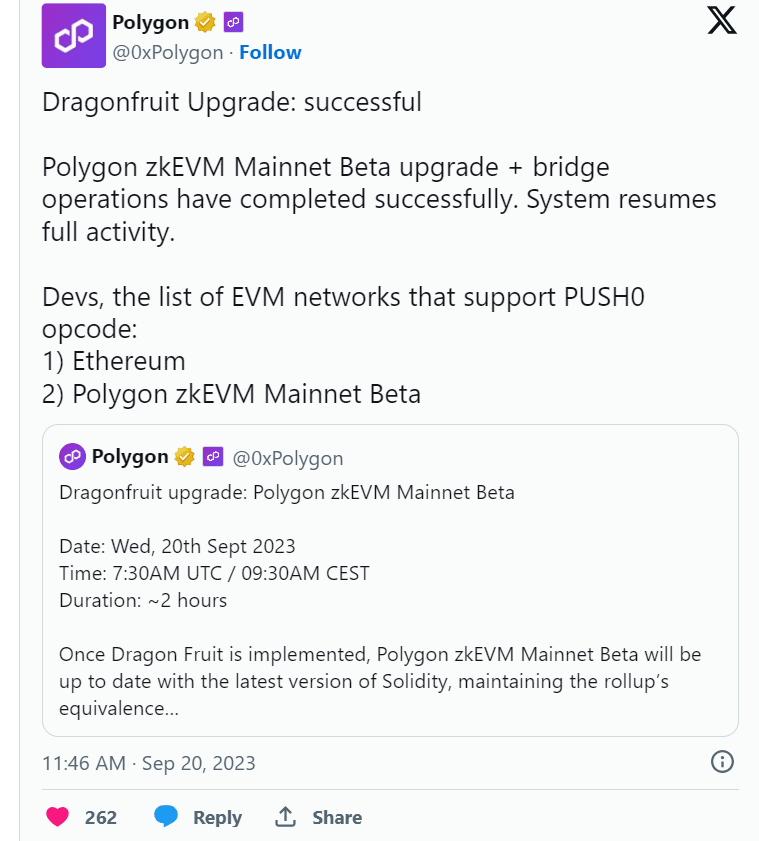Click the verified badge inside the quoted tweet
Viewport: 759px width, 841px height.
(184, 457)
